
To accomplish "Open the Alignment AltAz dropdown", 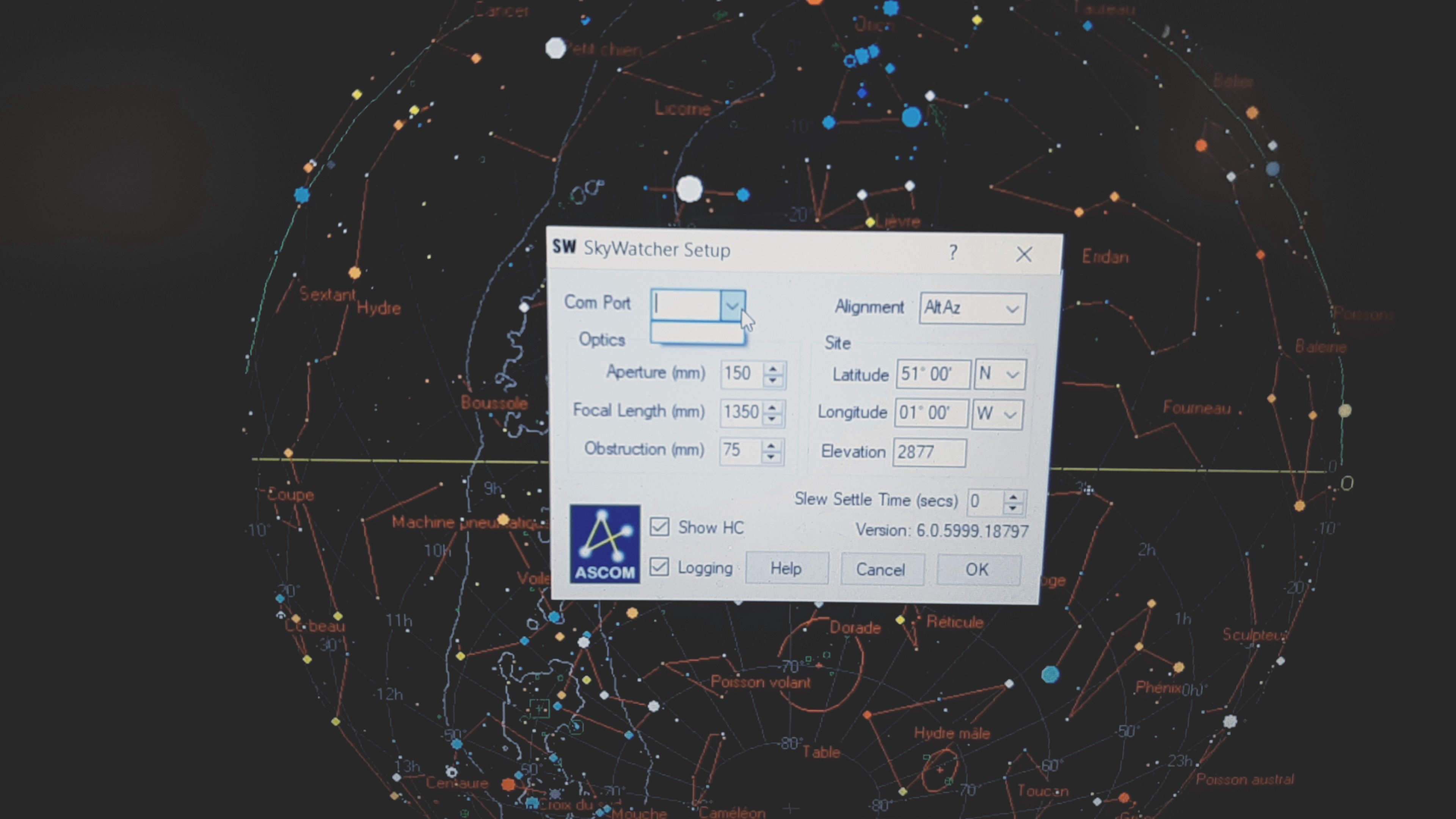I will [1011, 309].
